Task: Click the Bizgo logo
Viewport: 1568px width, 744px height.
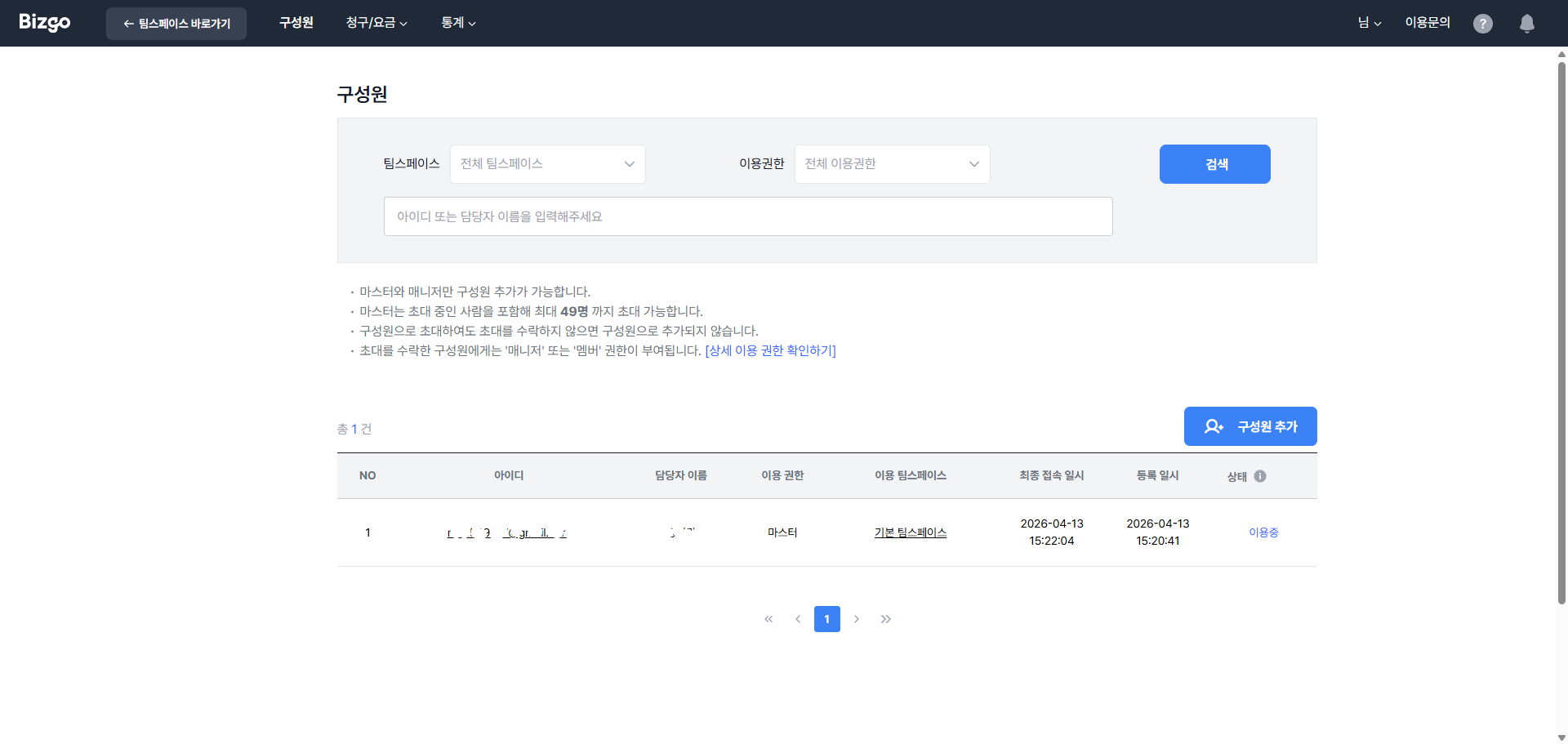Action: [x=44, y=23]
